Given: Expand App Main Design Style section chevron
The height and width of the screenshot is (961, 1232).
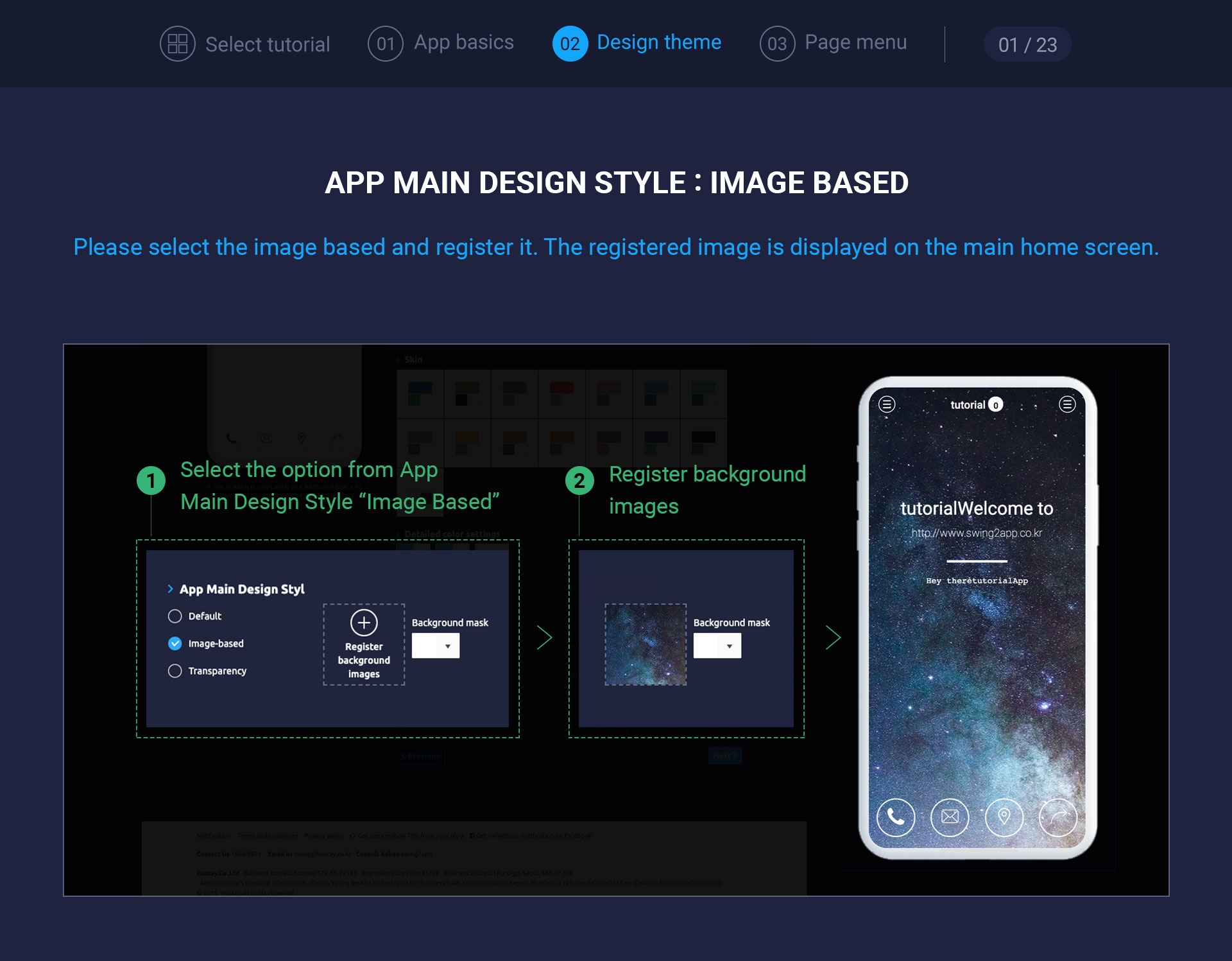Looking at the screenshot, I should [x=170, y=589].
